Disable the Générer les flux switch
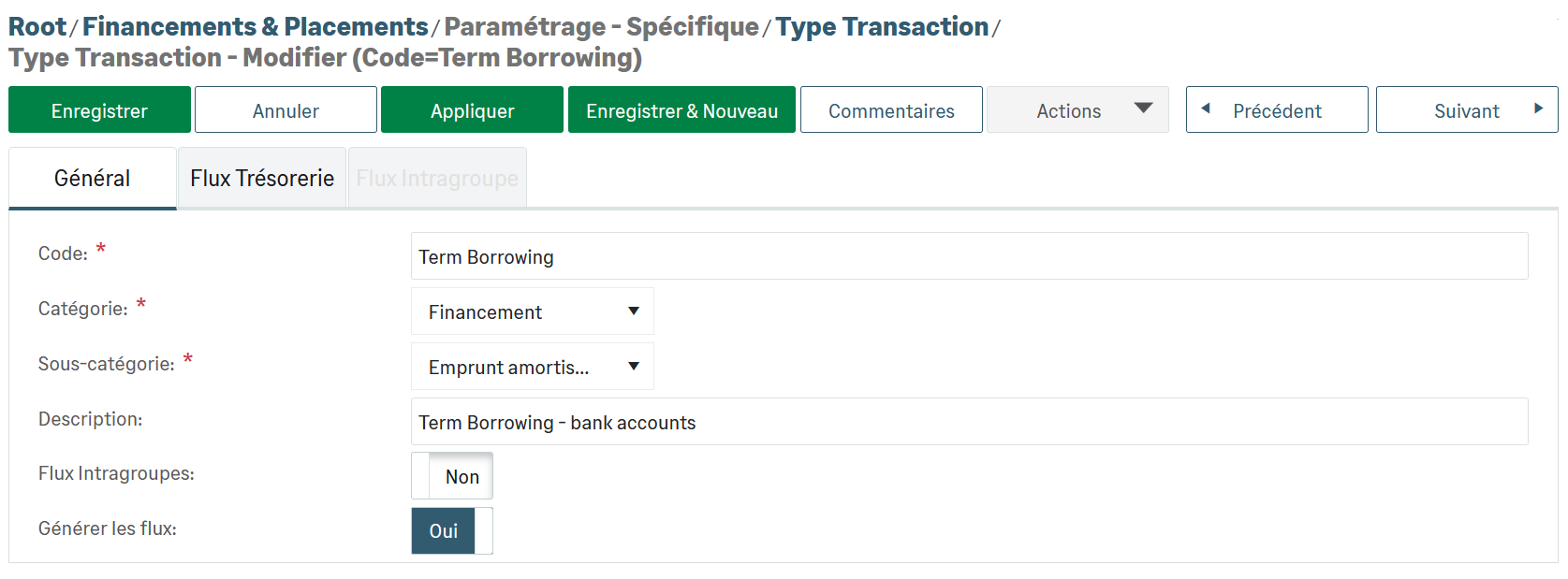This screenshot has width=1568, height=579. click(x=452, y=531)
